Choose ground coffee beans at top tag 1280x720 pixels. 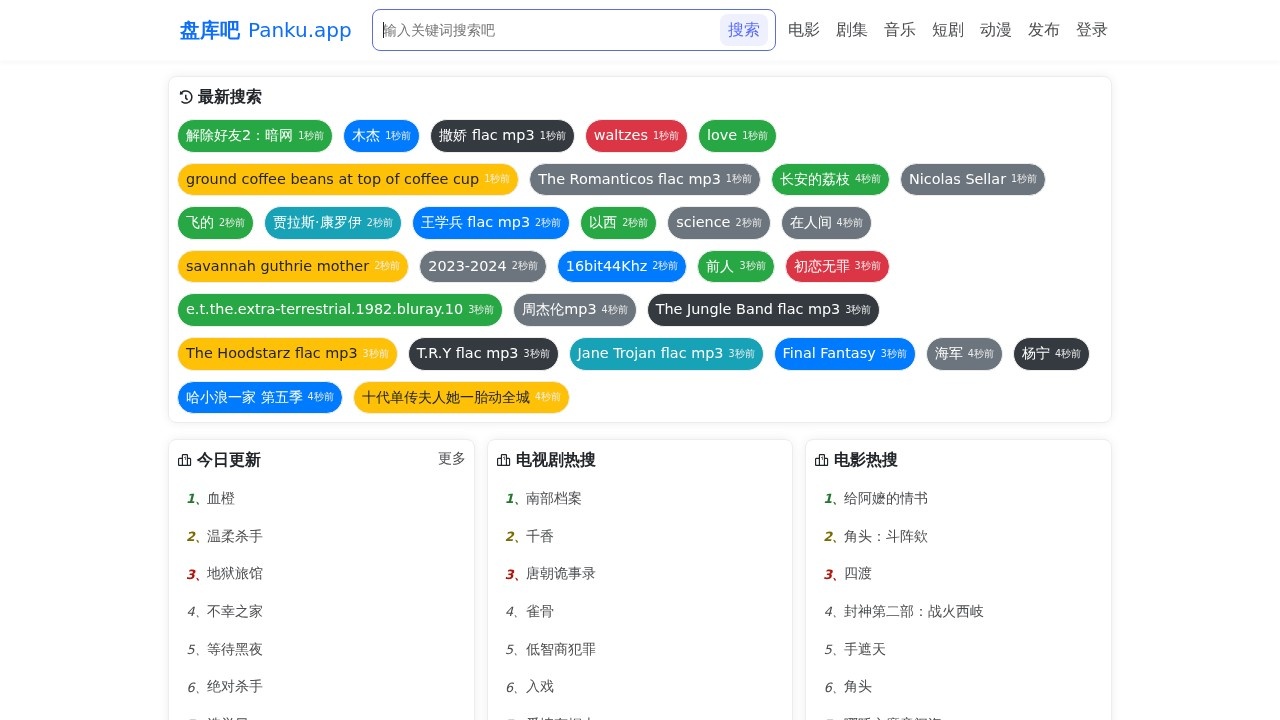(348, 180)
